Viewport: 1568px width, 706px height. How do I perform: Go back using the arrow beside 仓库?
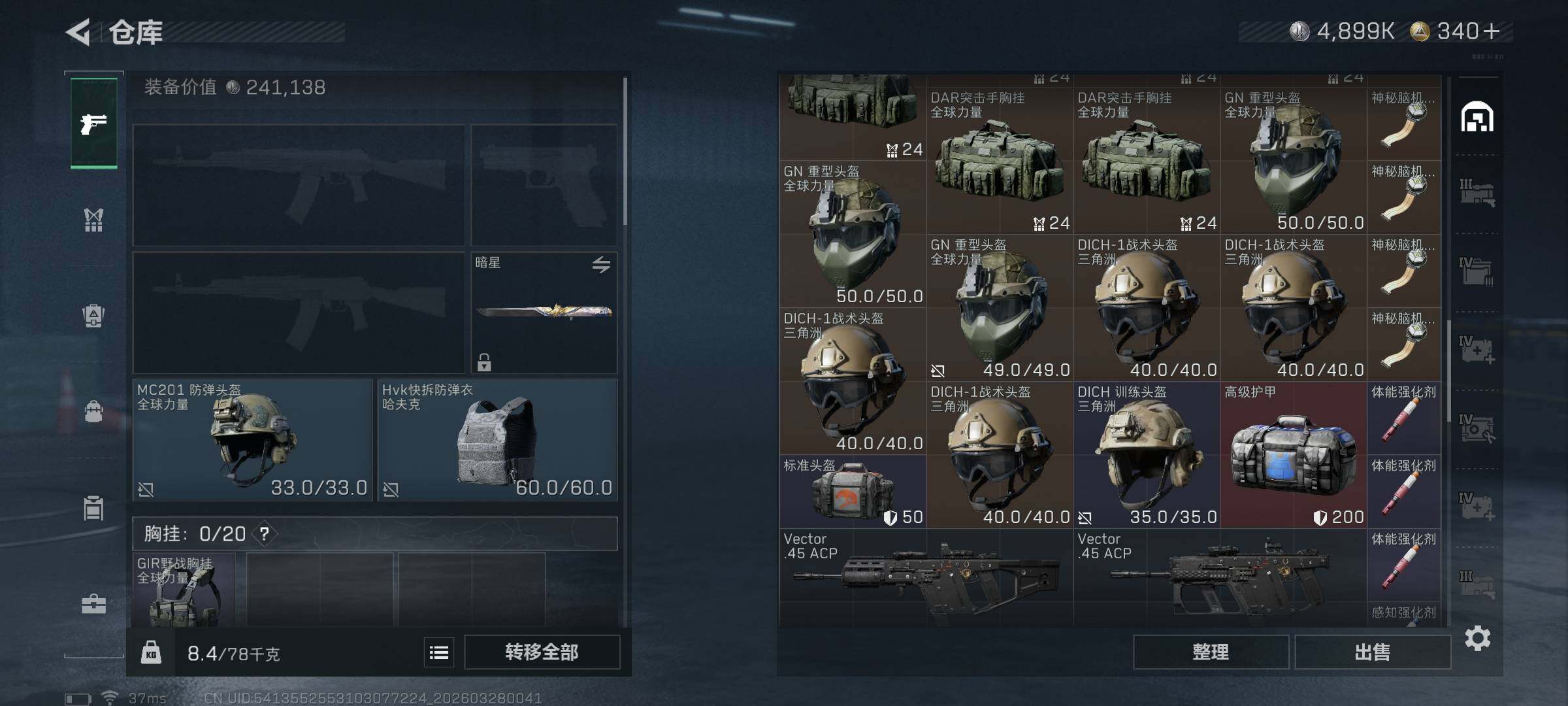[78, 32]
